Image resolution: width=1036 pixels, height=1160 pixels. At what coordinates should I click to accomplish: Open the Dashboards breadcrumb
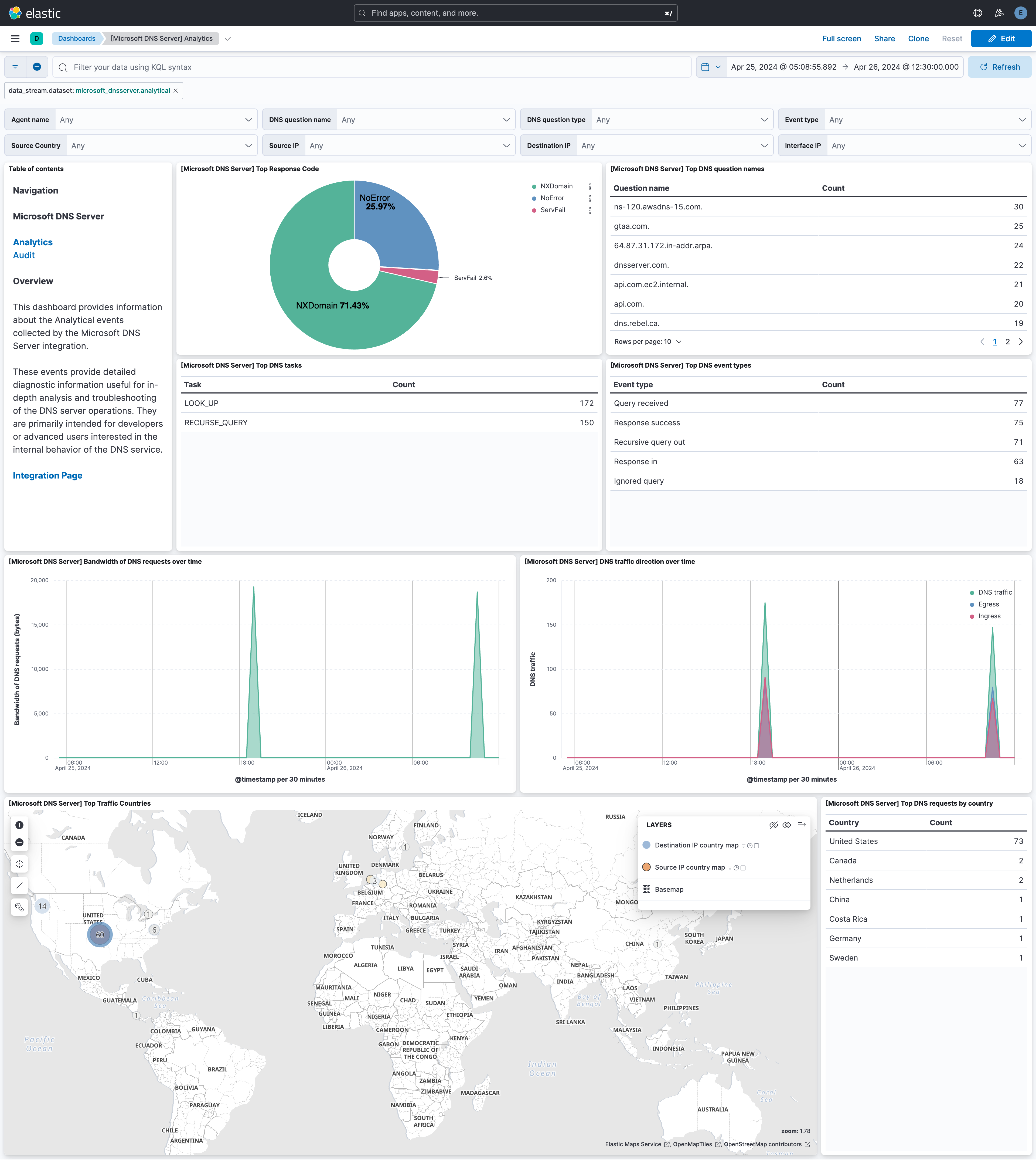pyautogui.click(x=76, y=38)
